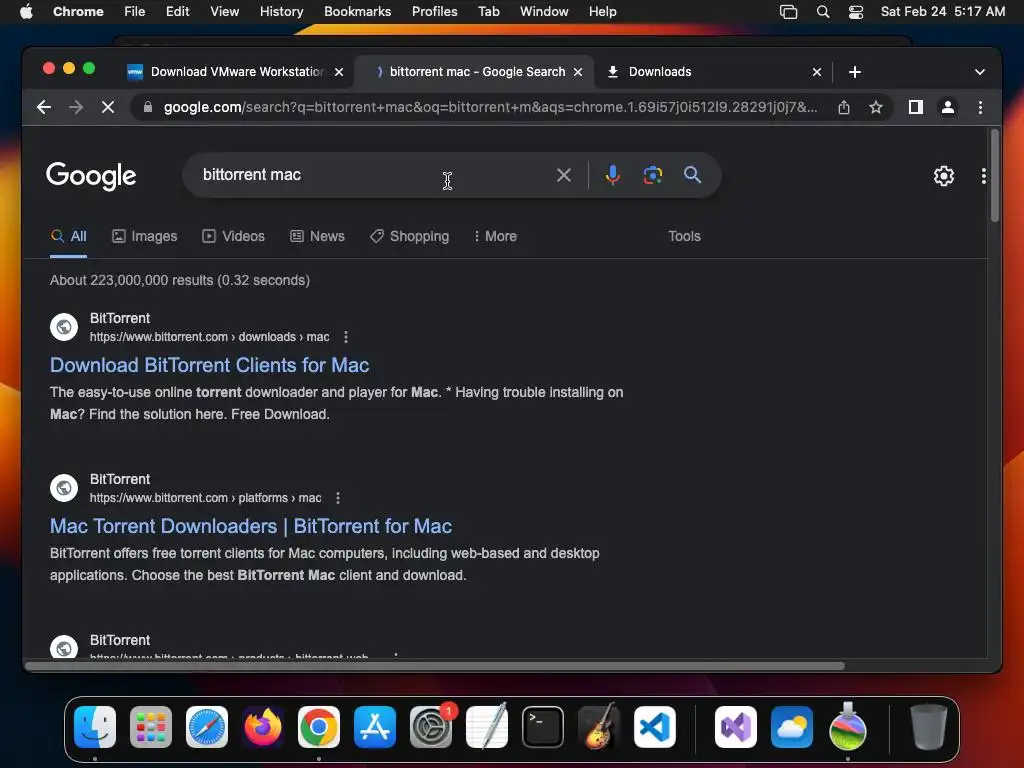Close the bittorrent mac Google Search tab
1024x768 pixels.
pyautogui.click(x=577, y=72)
